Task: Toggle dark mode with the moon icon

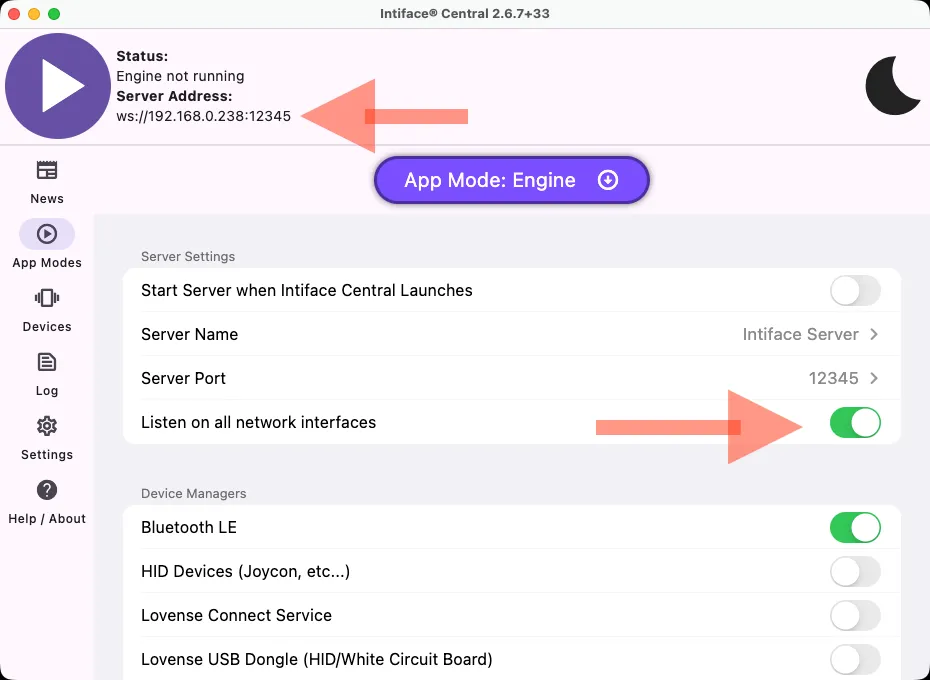Action: click(x=892, y=87)
